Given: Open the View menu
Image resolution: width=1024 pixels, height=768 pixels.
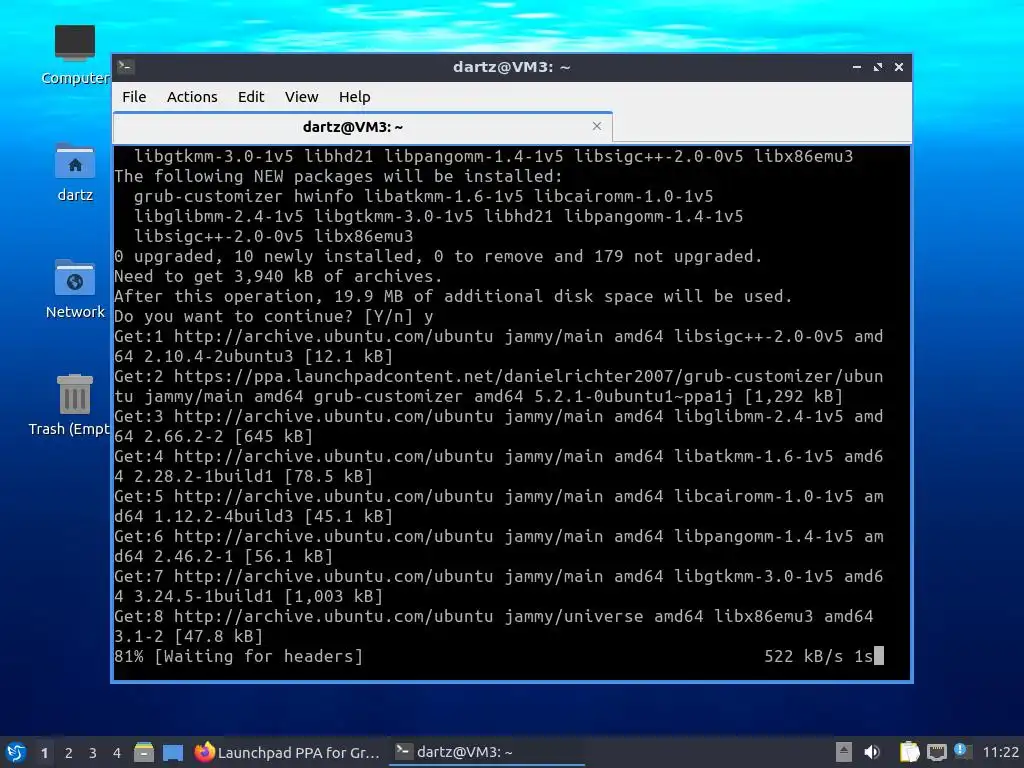Looking at the screenshot, I should click(x=301, y=97).
